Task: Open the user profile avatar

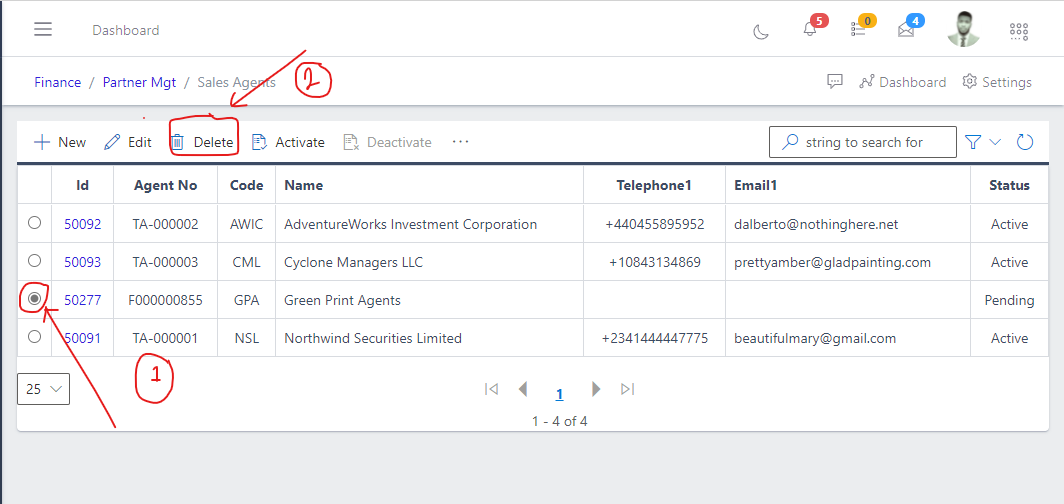Action: [x=964, y=29]
